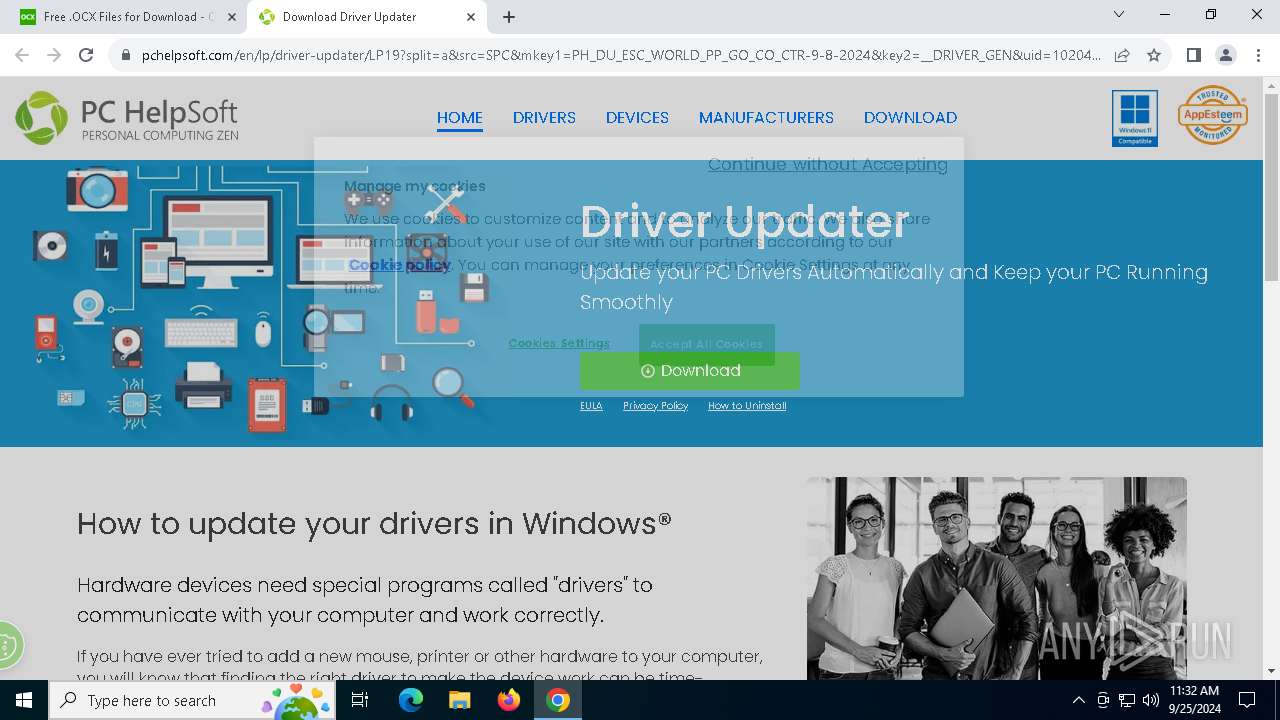Launch Firefox from the taskbar
Image resolution: width=1280 pixels, height=720 pixels.
coord(509,700)
